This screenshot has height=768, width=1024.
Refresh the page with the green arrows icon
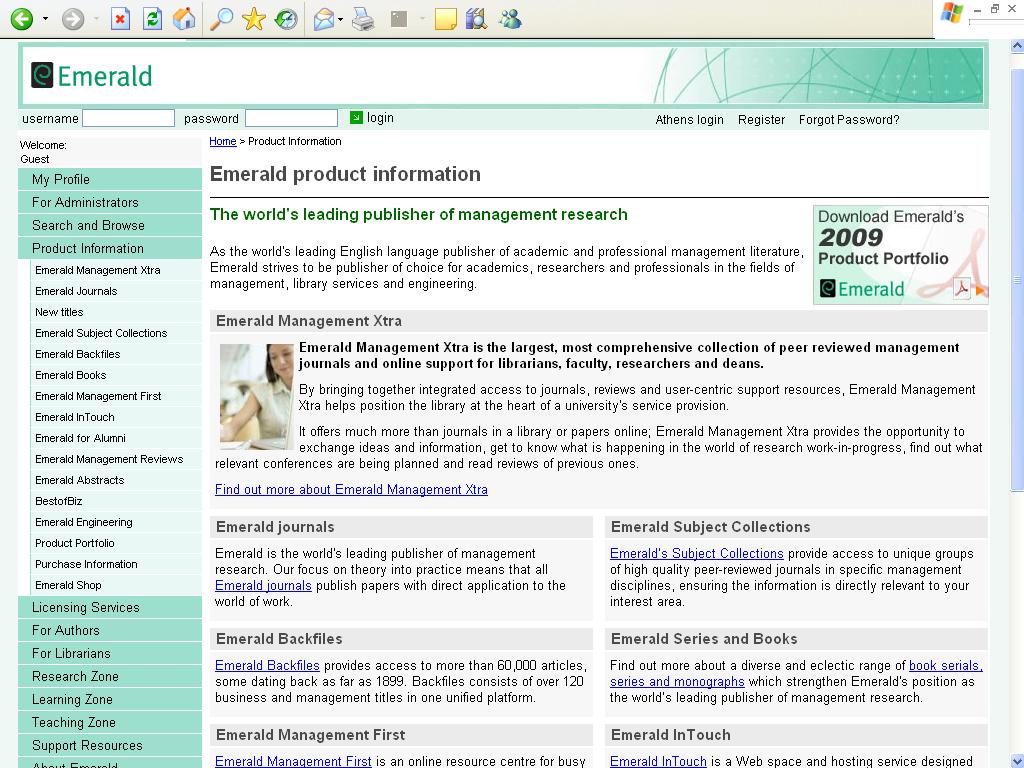click(x=152, y=19)
